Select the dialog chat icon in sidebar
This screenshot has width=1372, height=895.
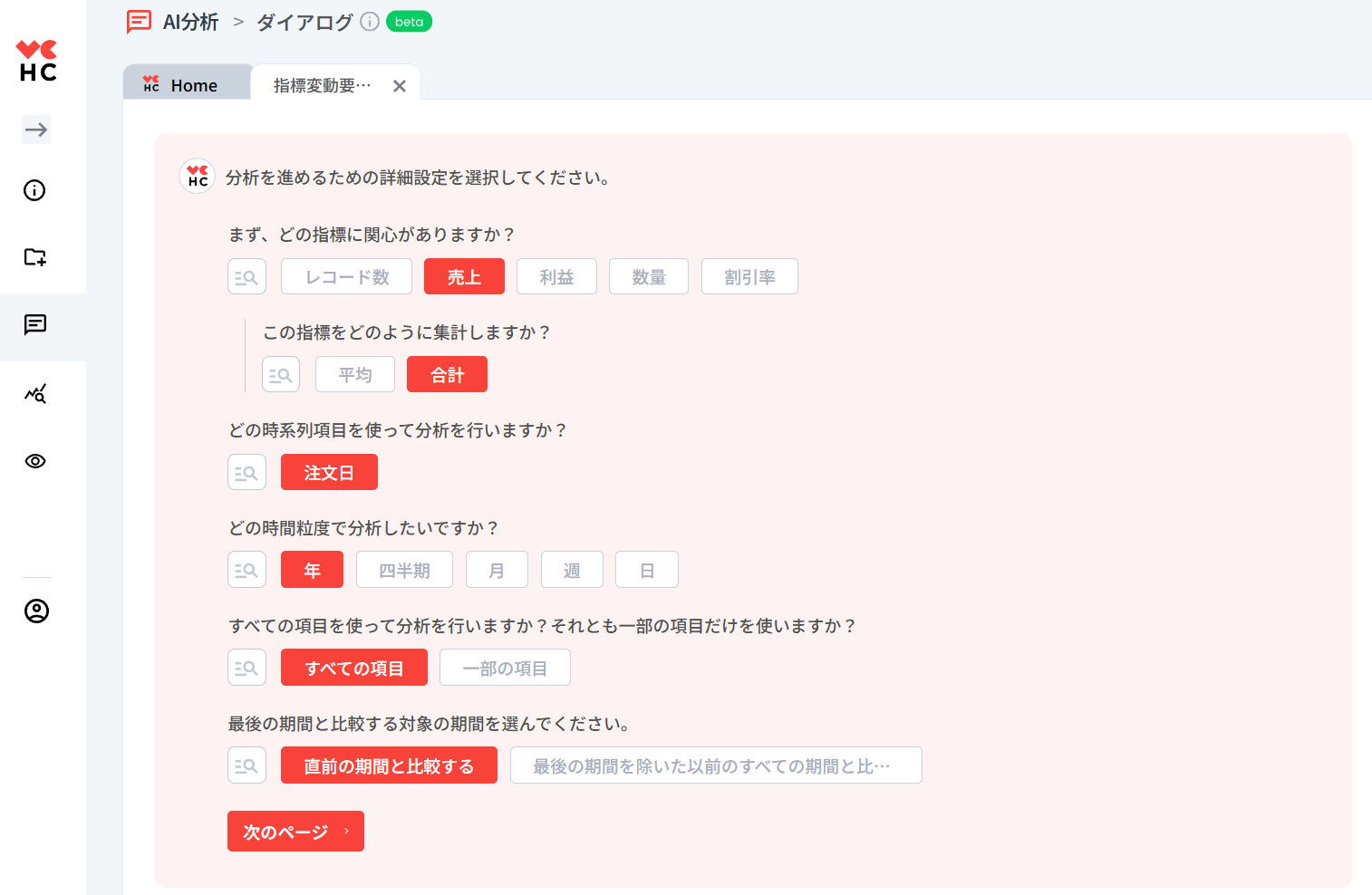[x=35, y=324]
